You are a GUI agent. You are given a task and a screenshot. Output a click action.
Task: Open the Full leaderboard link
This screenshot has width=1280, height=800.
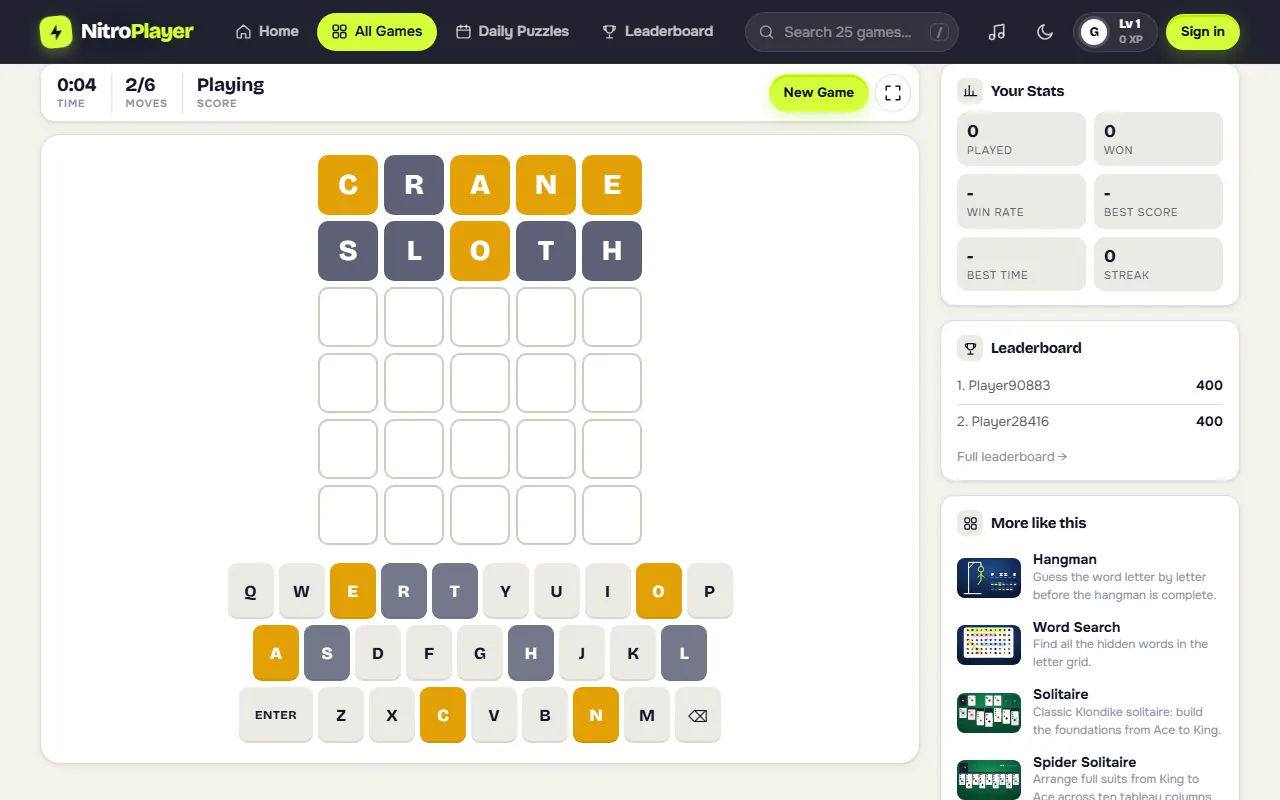click(x=1012, y=457)
